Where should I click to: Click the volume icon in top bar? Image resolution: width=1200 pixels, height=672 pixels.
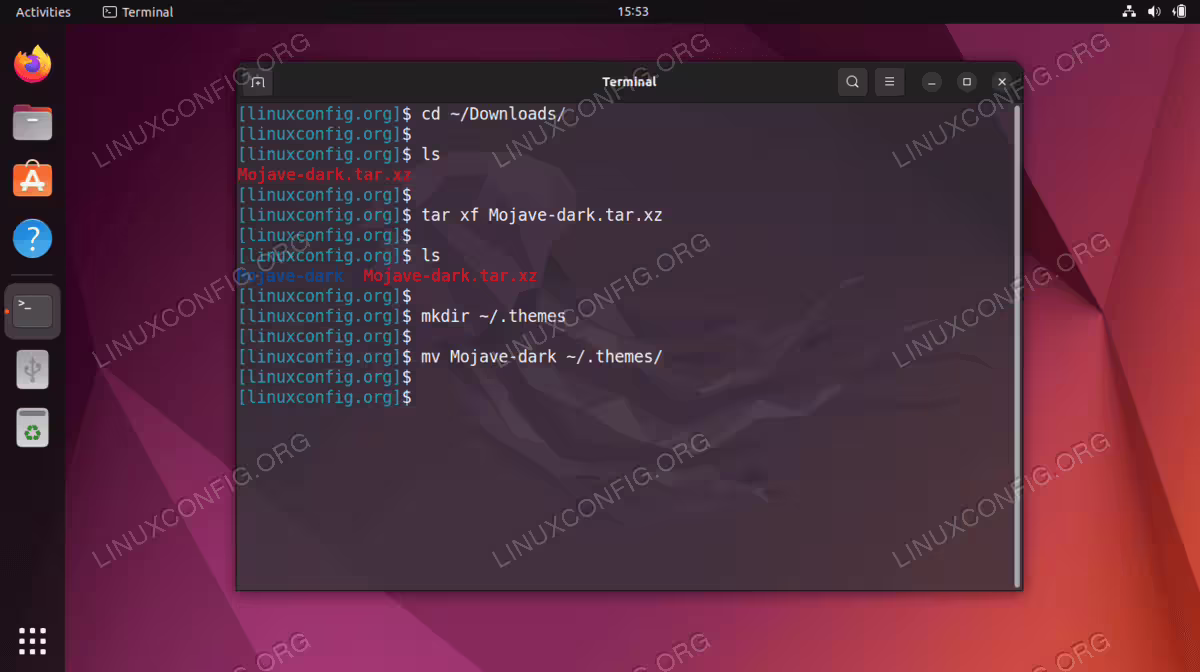tap(1154, 12)
